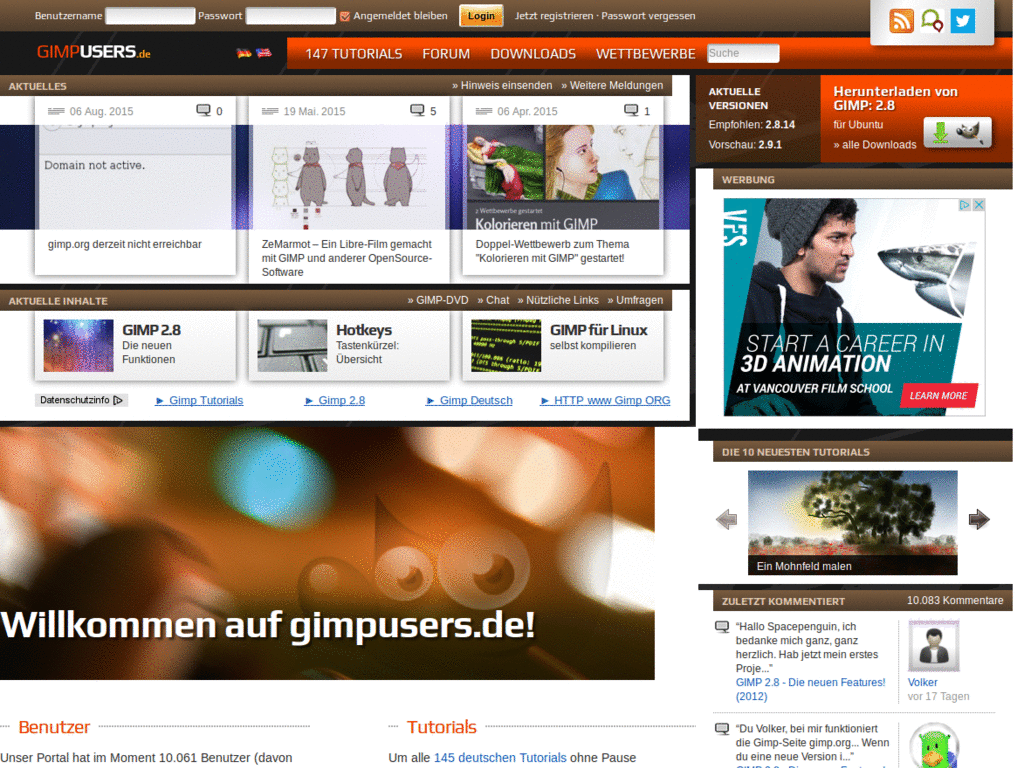Open AdChoices info triangle icon

(965, 205)
